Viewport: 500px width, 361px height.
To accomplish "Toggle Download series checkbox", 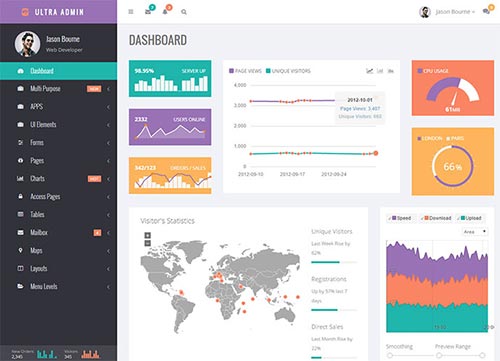I will click(x=422, y=218).
